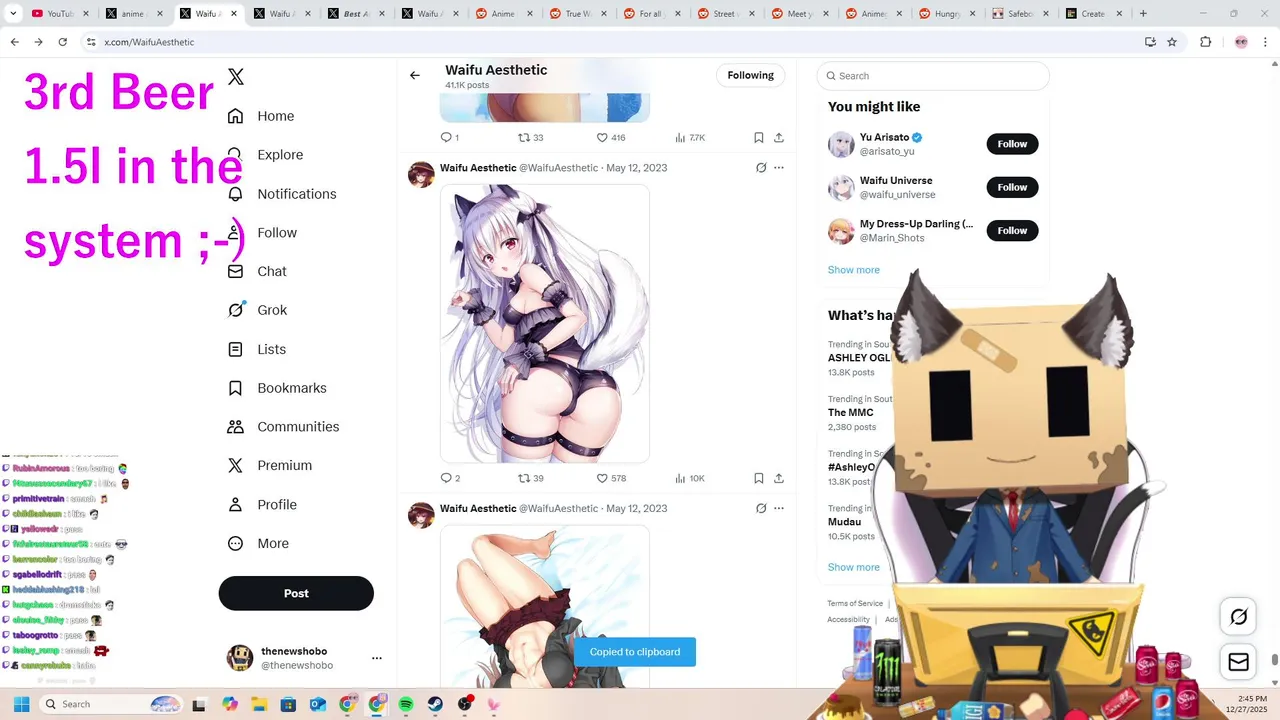Follow Waifu Universe
Screen dimensions: 1280x720
tap(1012, 187)
